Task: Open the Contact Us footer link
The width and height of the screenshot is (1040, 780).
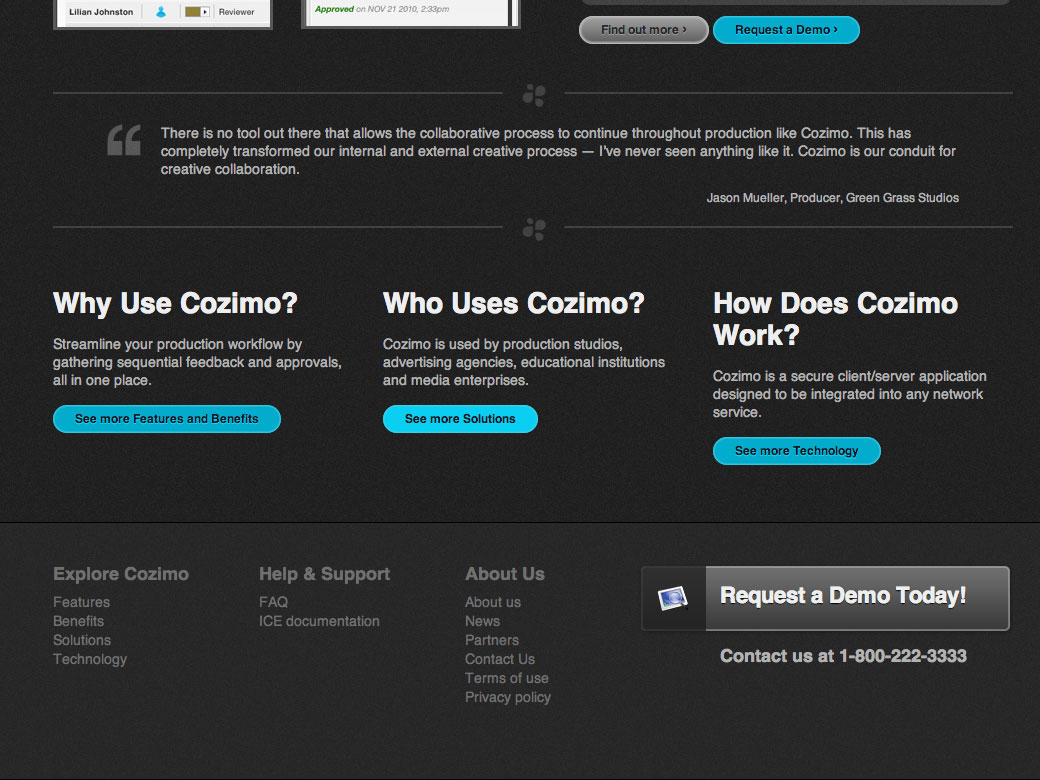Action: (x=499, y=659)
